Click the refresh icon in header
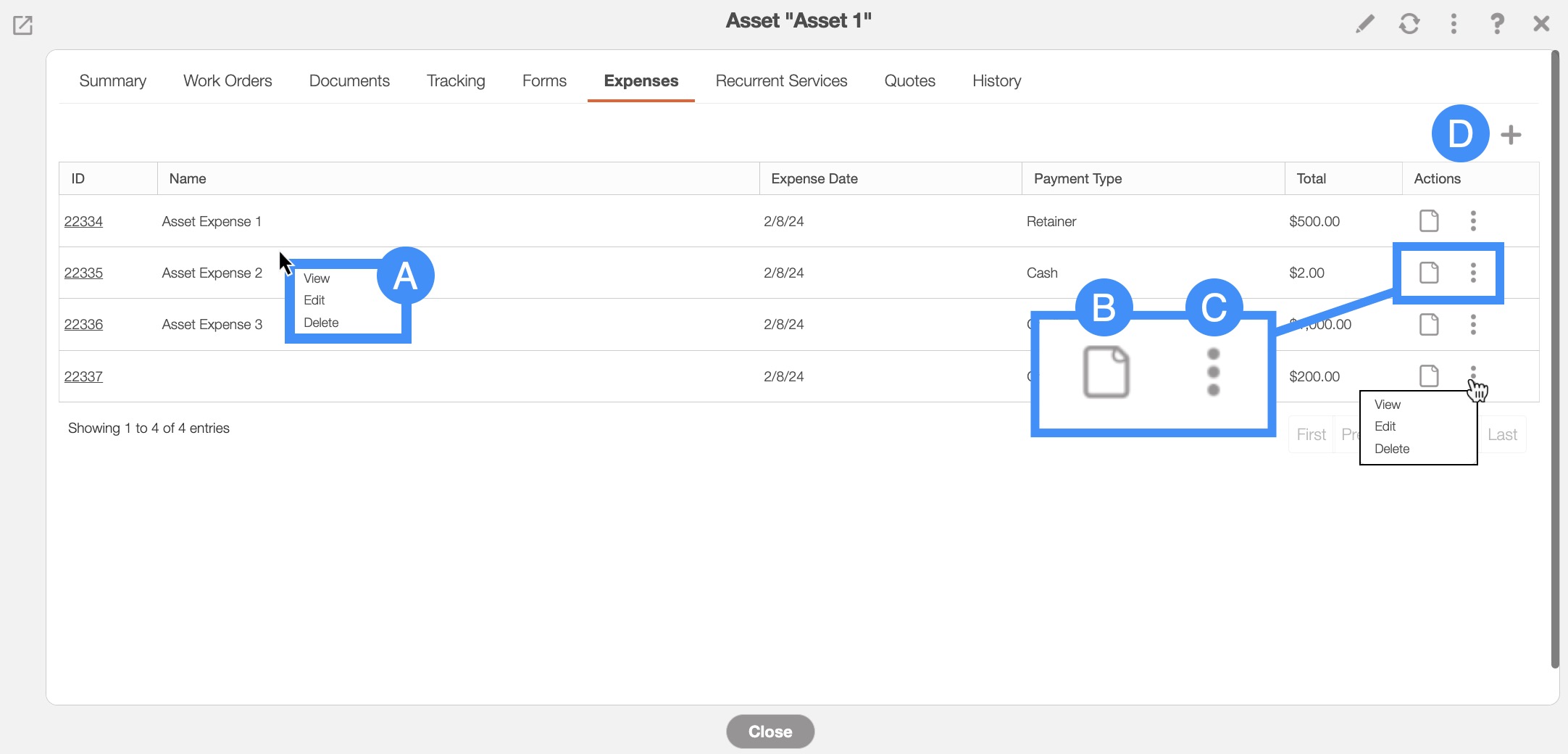The height and width of the screenshot is (754, 1568). coord(1409,24)
